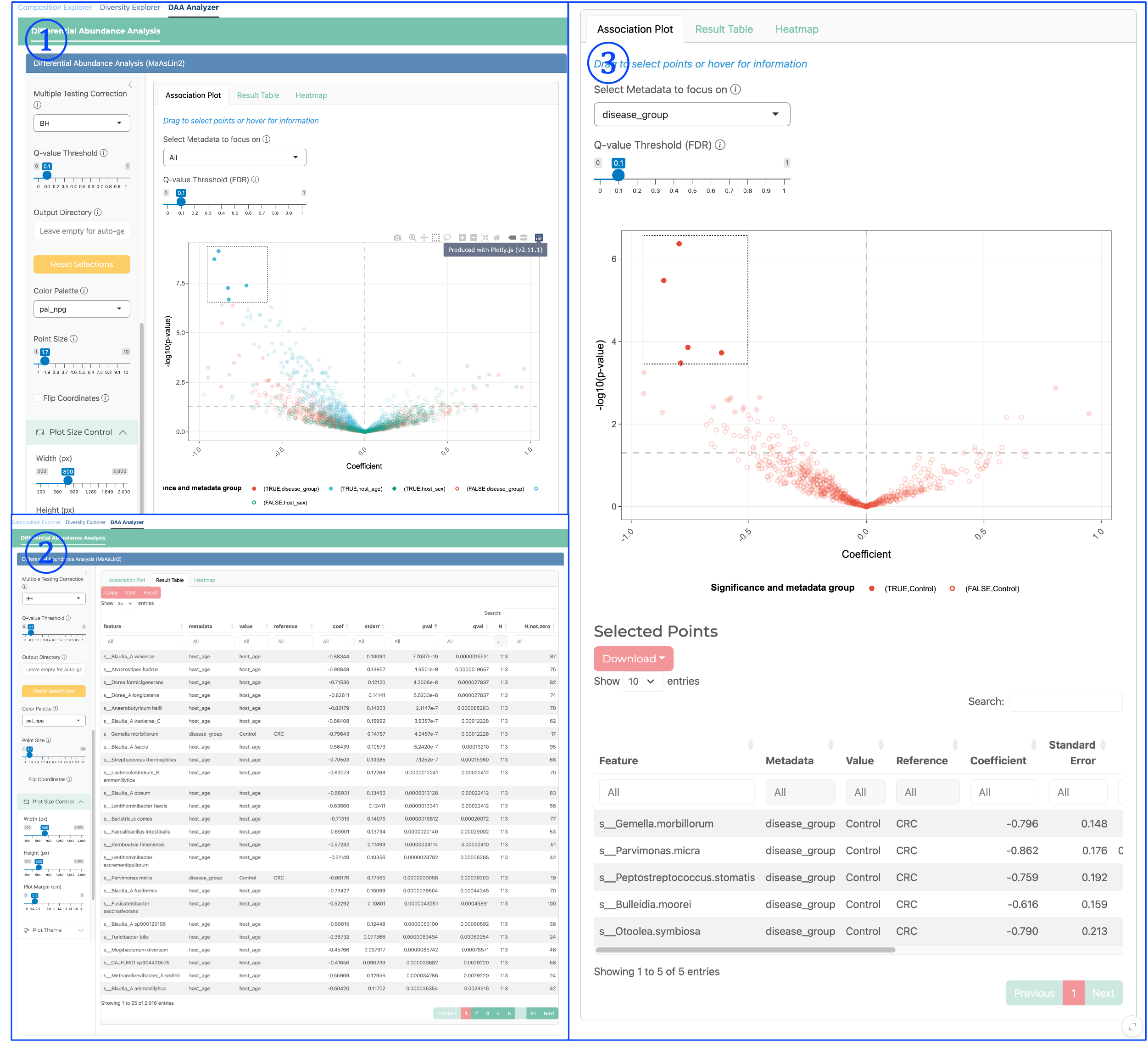Open the Download dropdown button
This screenshot has width=1148, height=1041.
(x=633, y=659)
